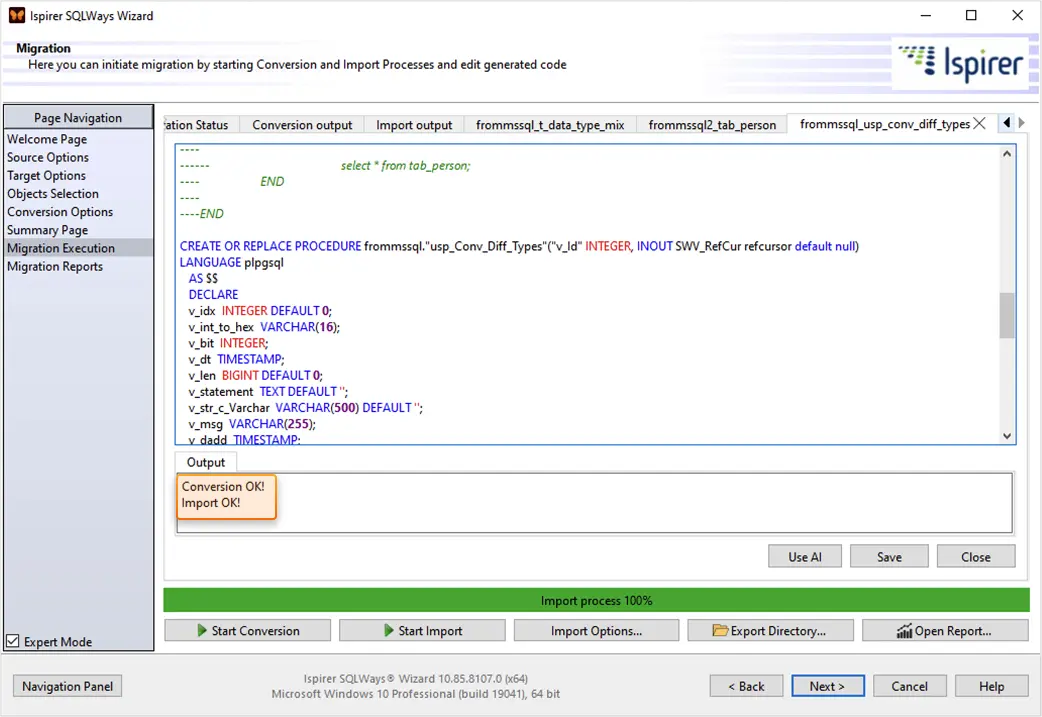
Task: Open the frommssql_t_data_type_mix tab
Action: click(x=550, y=125)
